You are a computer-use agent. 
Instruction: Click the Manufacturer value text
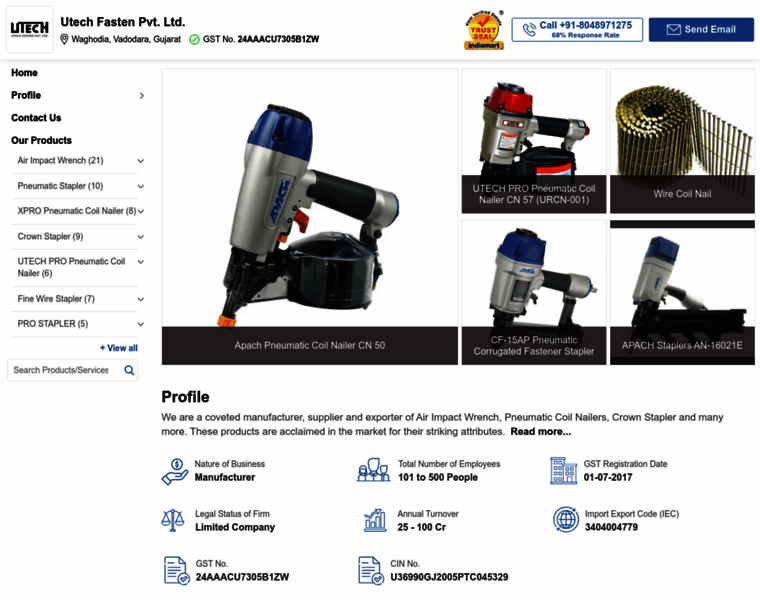click(x=225, y=477)
